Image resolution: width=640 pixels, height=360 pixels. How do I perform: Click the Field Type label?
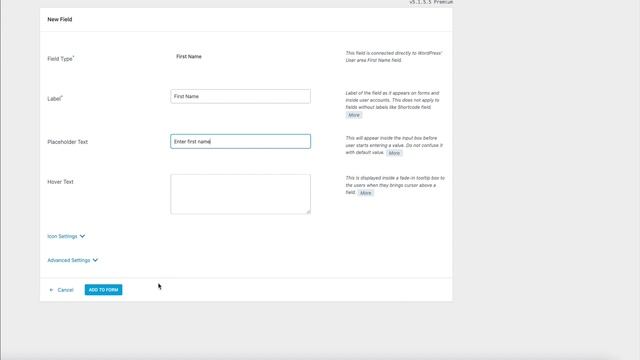click(60, 59)
